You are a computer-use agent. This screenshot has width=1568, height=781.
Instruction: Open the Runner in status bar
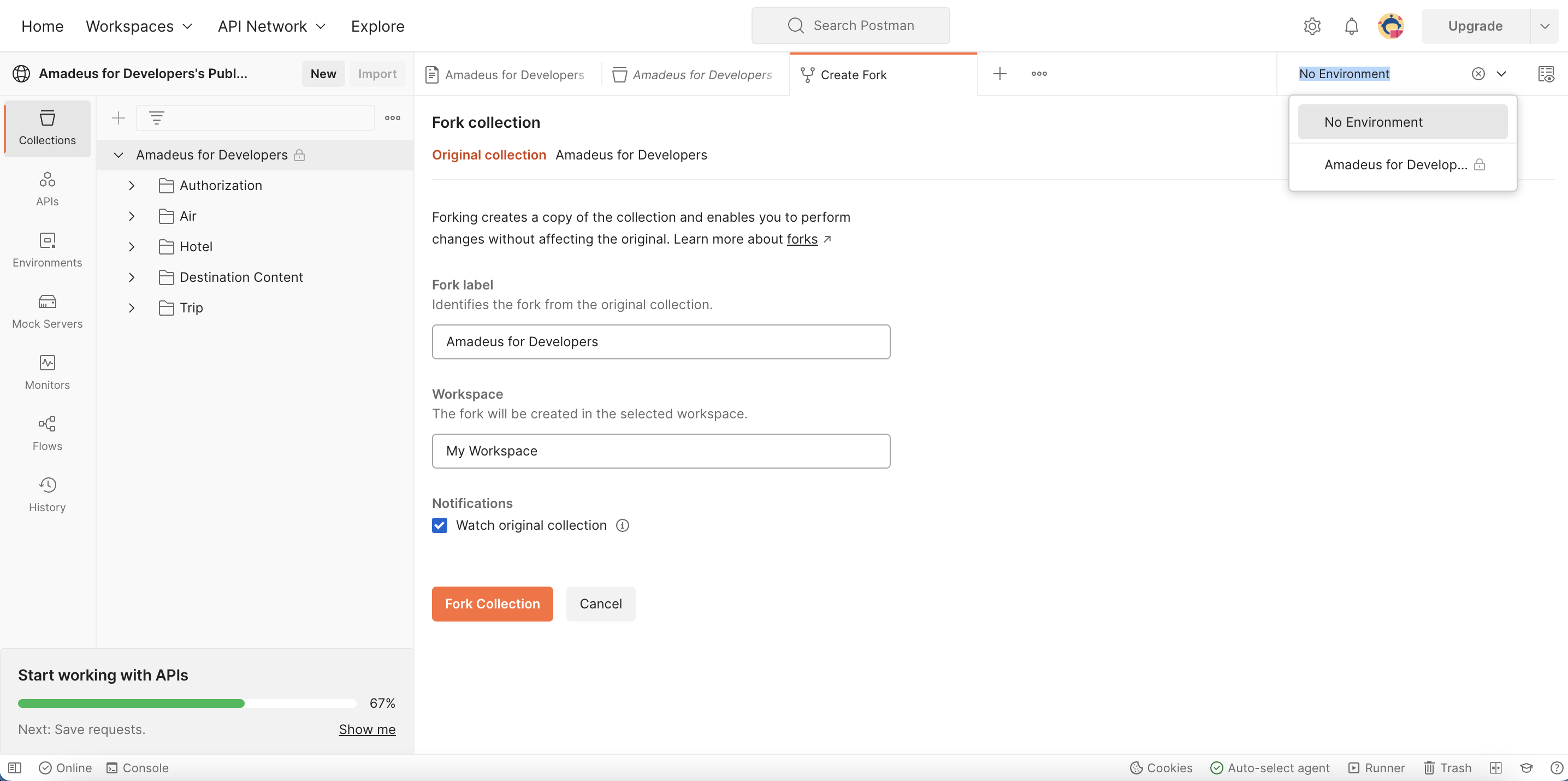(x=1376, y=767)
